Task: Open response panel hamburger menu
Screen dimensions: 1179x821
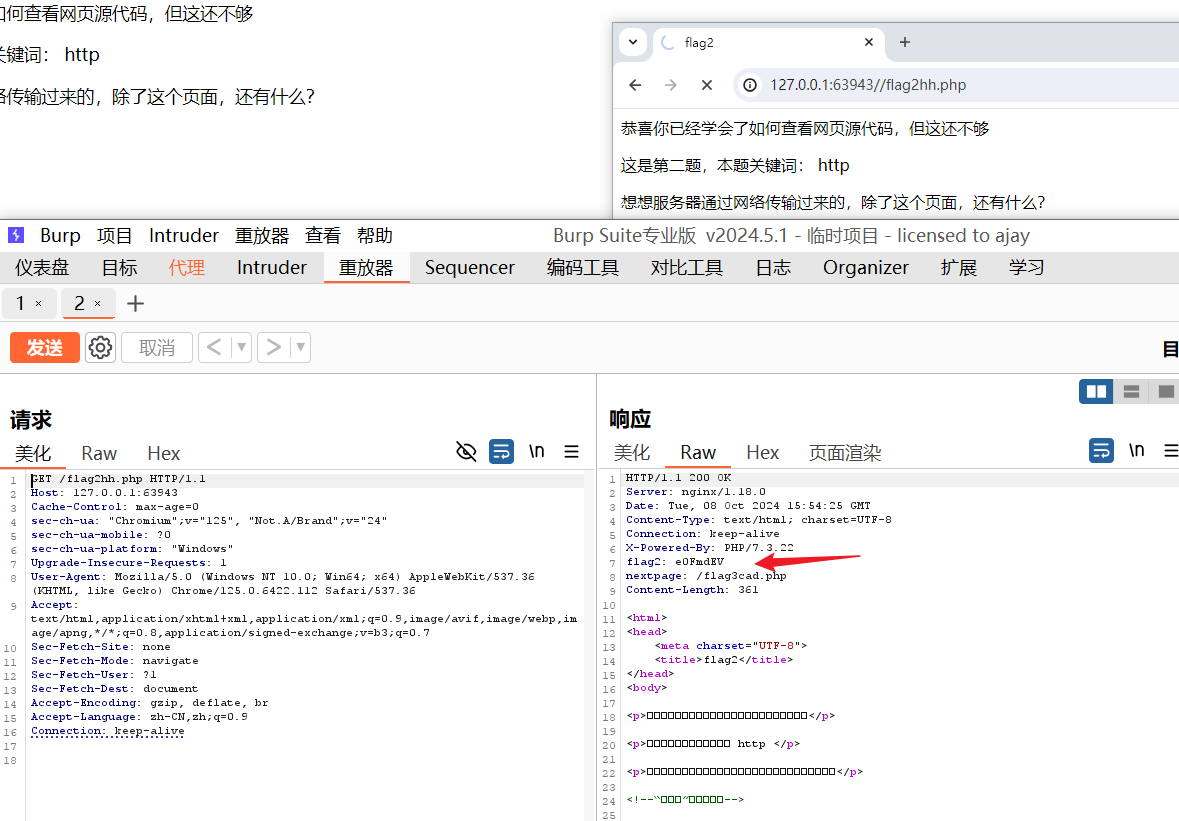Action: click(x=1171, y=452)
